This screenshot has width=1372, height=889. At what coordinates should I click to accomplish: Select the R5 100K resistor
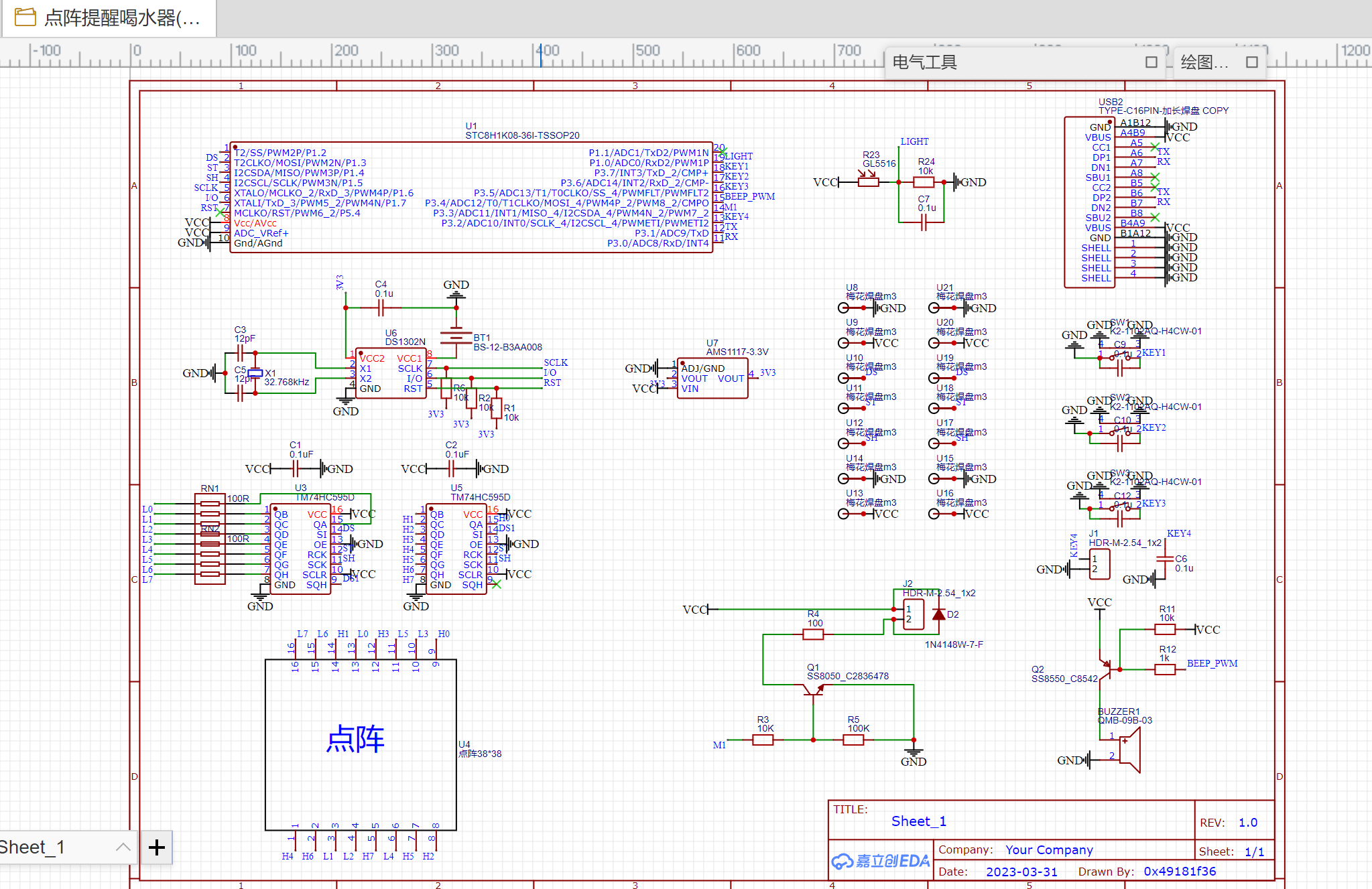pyautogui.click(x=853, y=740)
